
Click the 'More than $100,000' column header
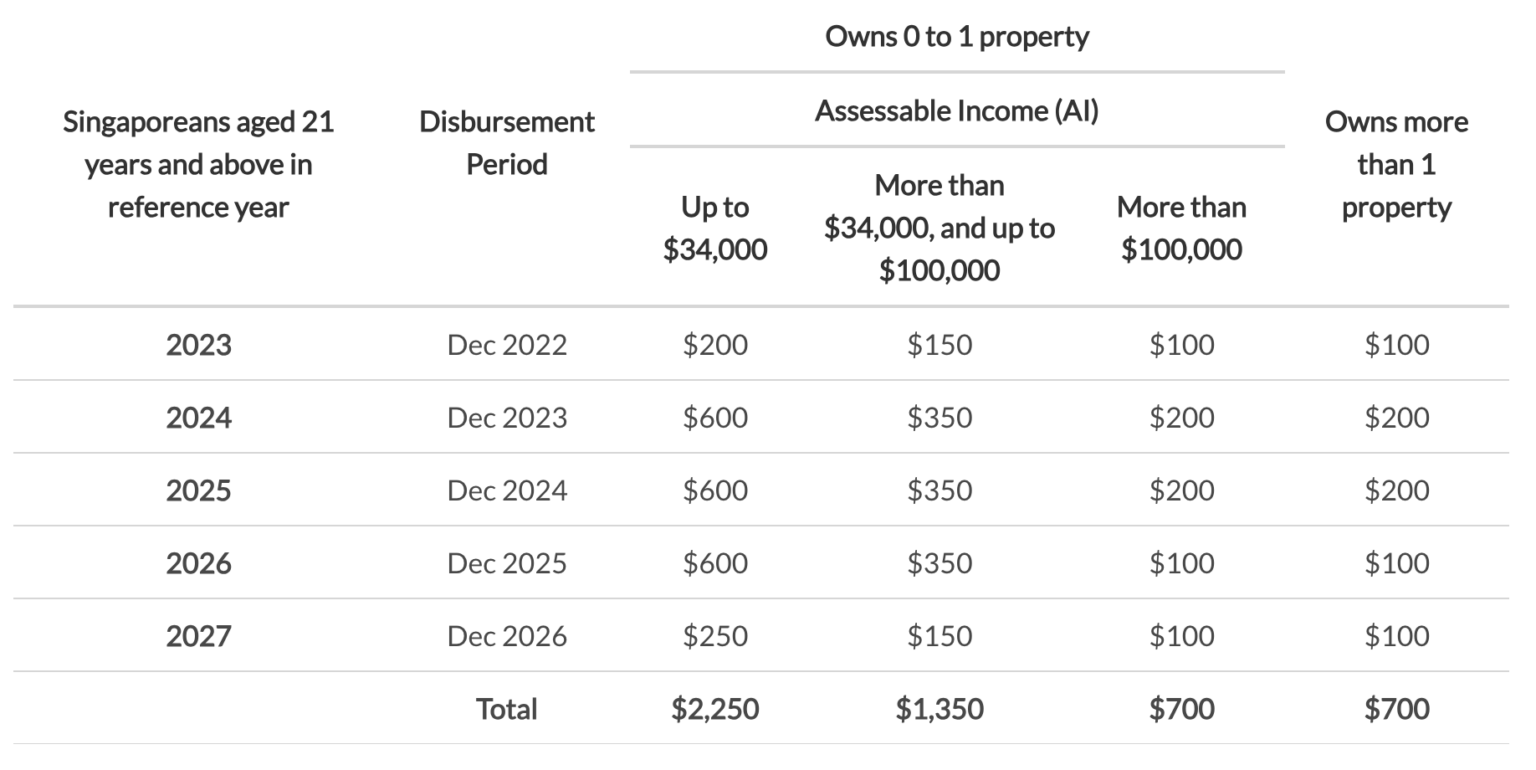(1181, 228)
